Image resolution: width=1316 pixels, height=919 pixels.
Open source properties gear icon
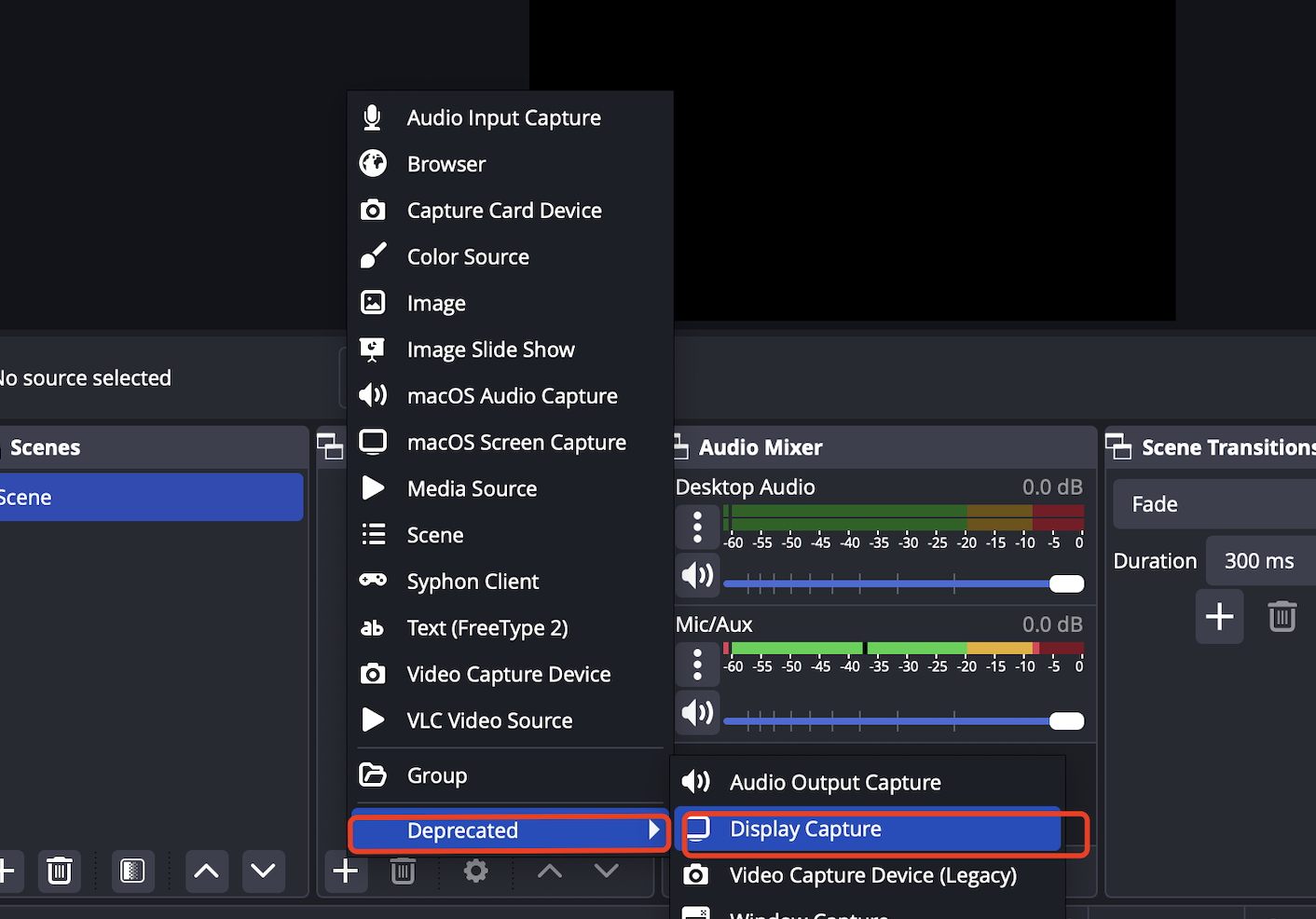click(476, 871)
